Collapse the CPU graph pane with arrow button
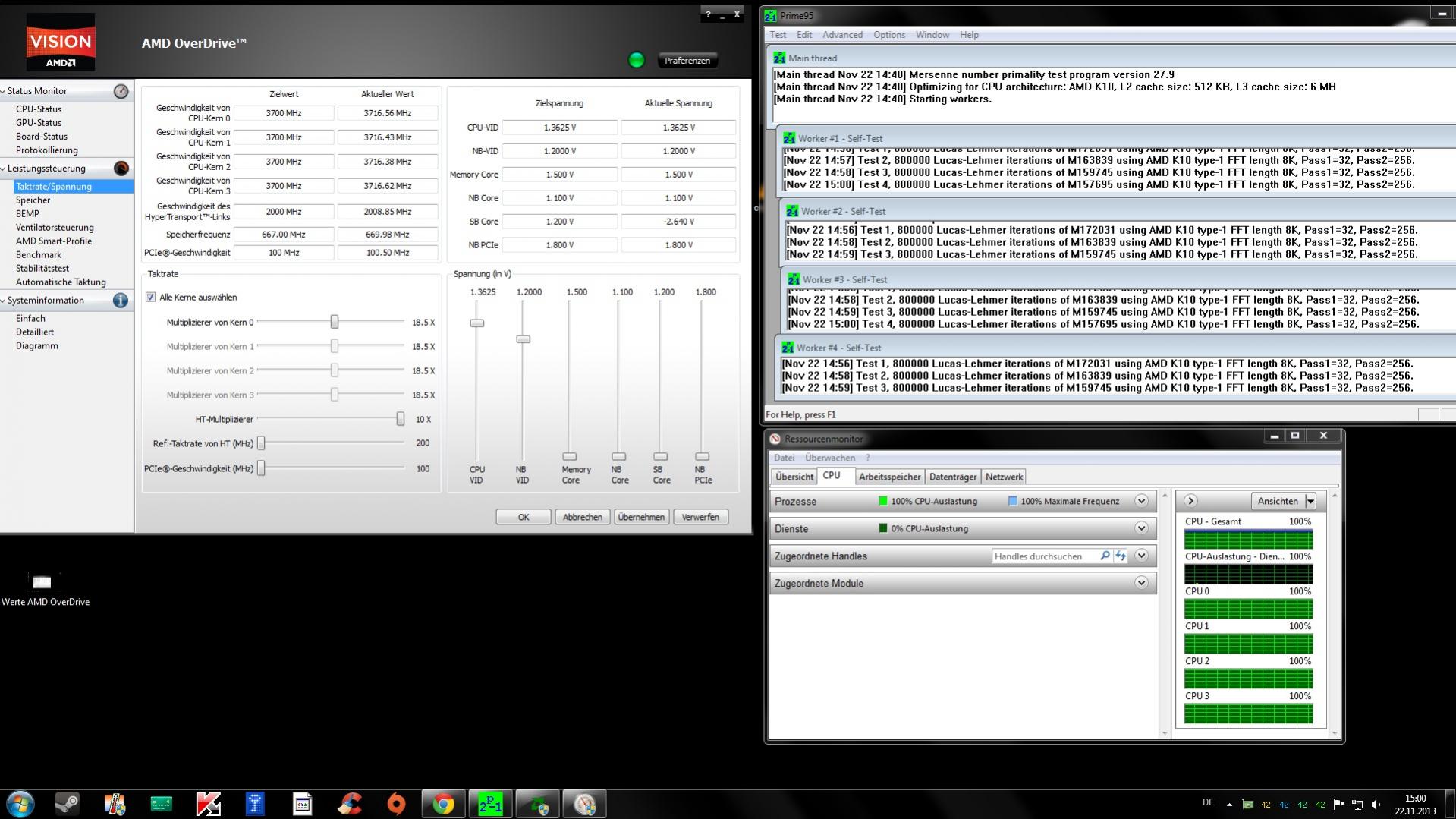The width and height of the screenshot is (1456, 819). [1190, 501]
